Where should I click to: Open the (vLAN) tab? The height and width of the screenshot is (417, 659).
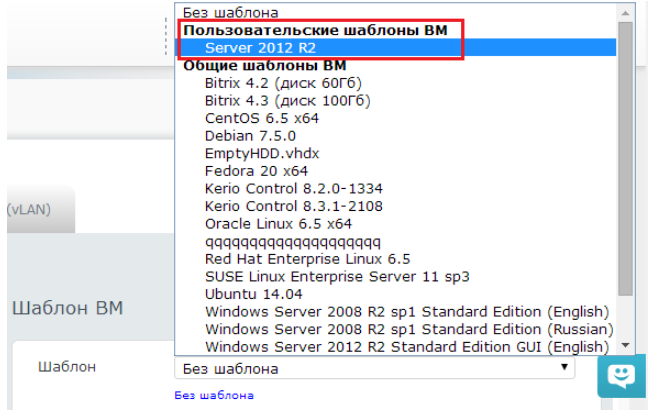point(29,209)
